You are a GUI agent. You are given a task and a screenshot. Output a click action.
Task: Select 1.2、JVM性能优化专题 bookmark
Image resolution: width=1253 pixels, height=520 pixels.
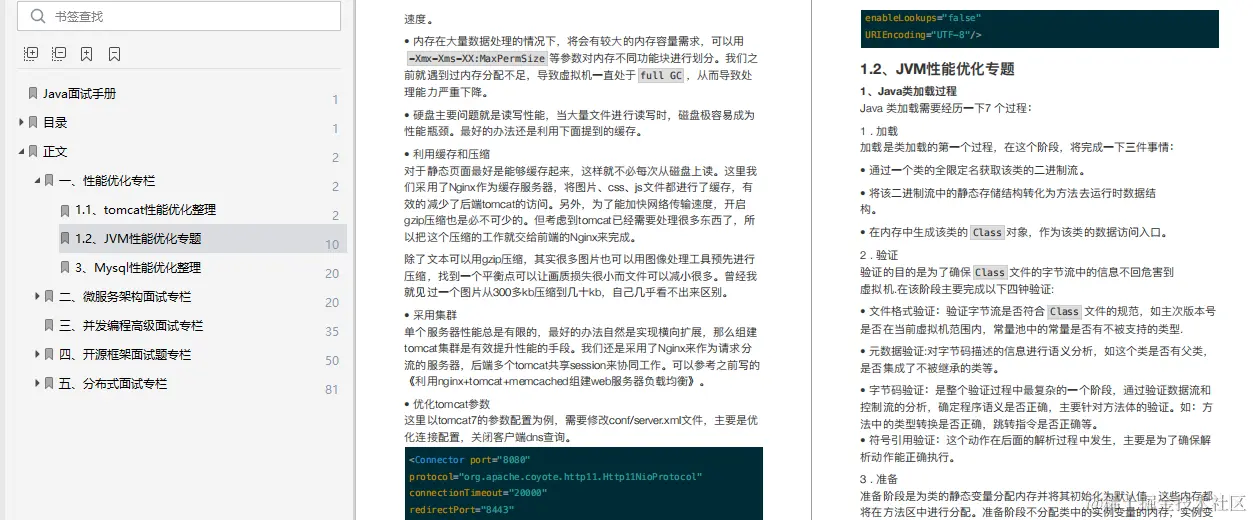138,239
